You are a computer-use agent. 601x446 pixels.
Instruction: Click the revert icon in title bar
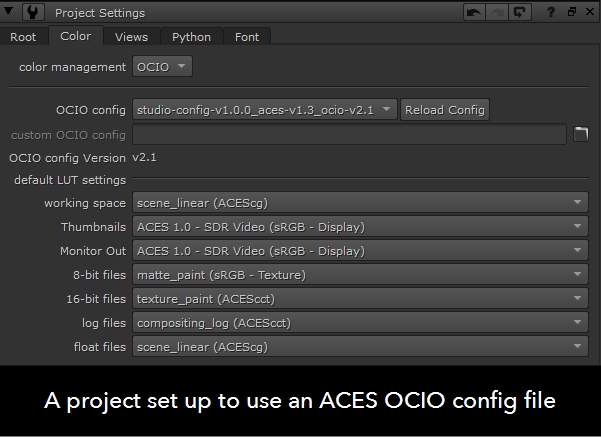pos(518,13)
